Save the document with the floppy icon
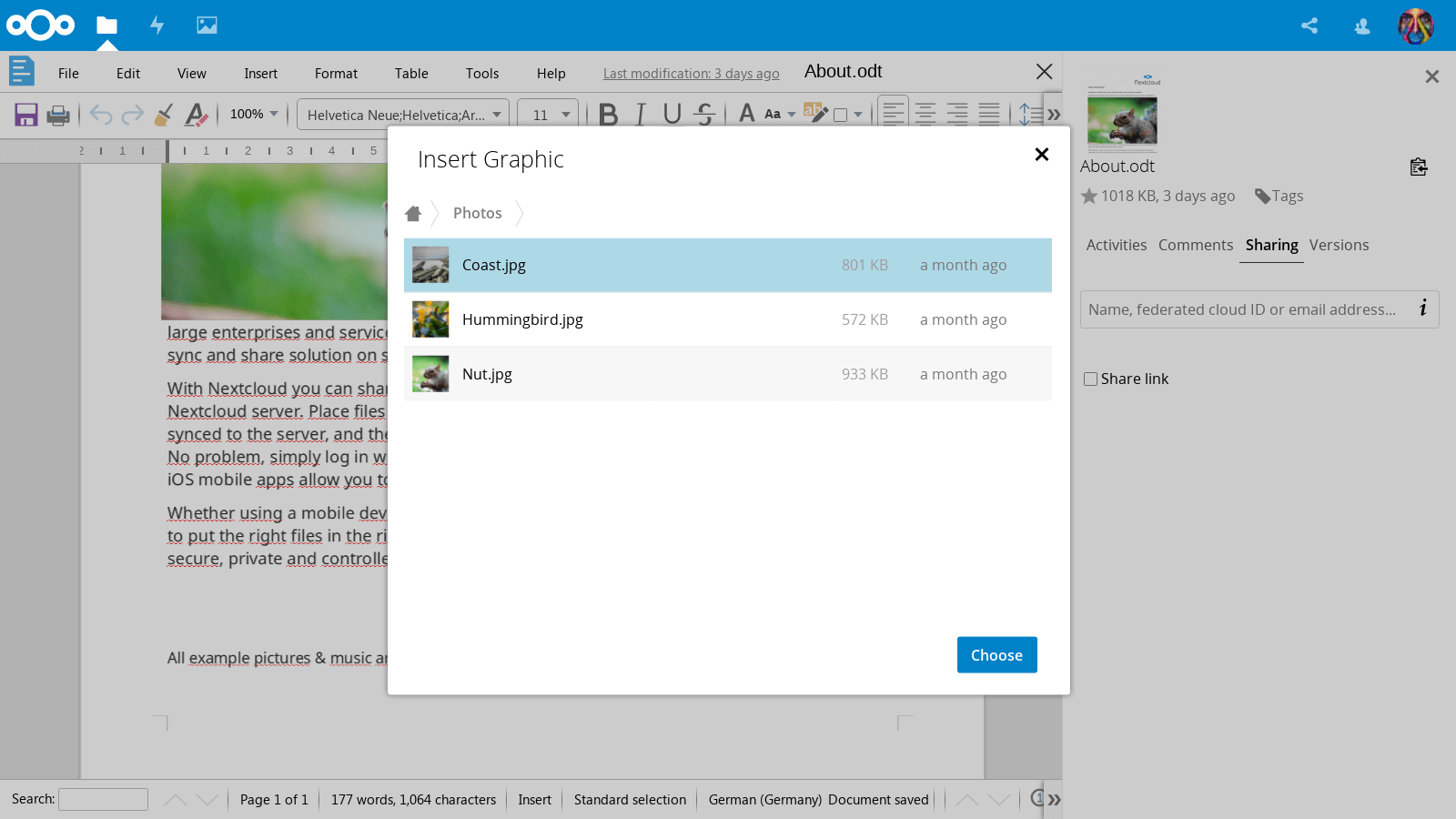 pyautogui.click(x=26, y=115)
